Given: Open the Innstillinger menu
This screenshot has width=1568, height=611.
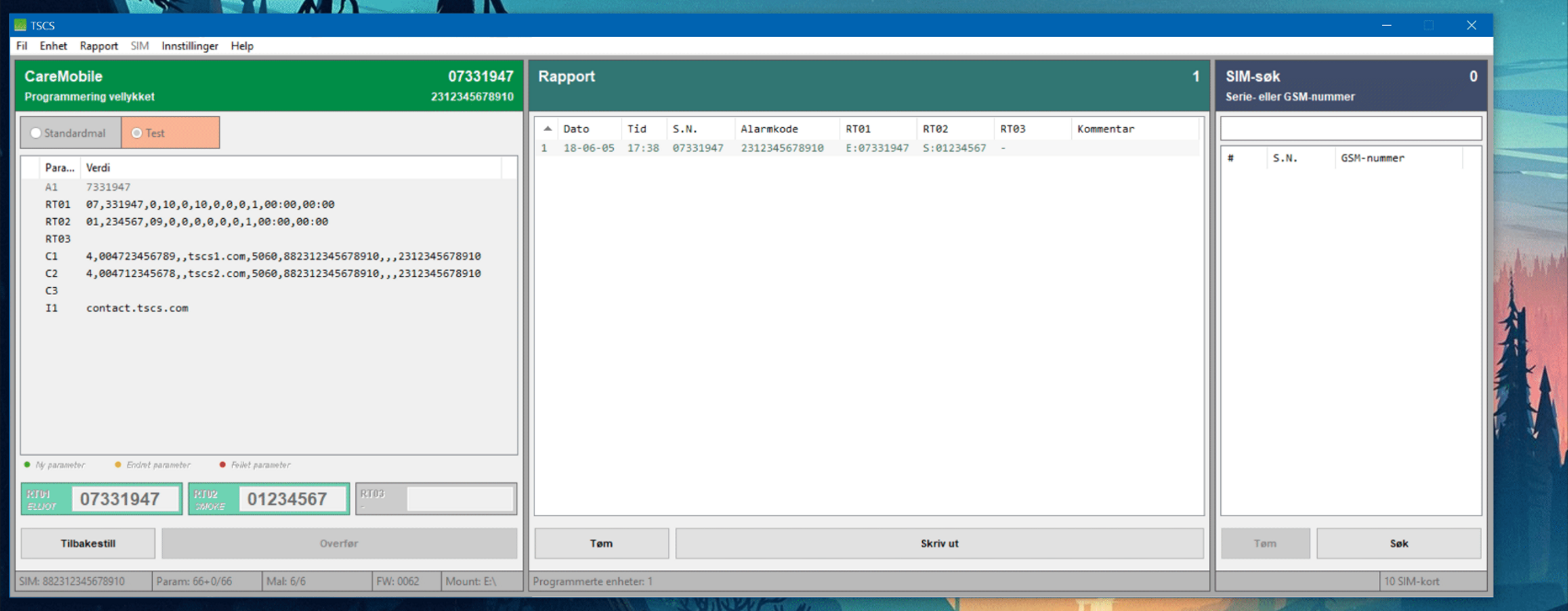Looking at the screenshot, I should pos(190,46).
